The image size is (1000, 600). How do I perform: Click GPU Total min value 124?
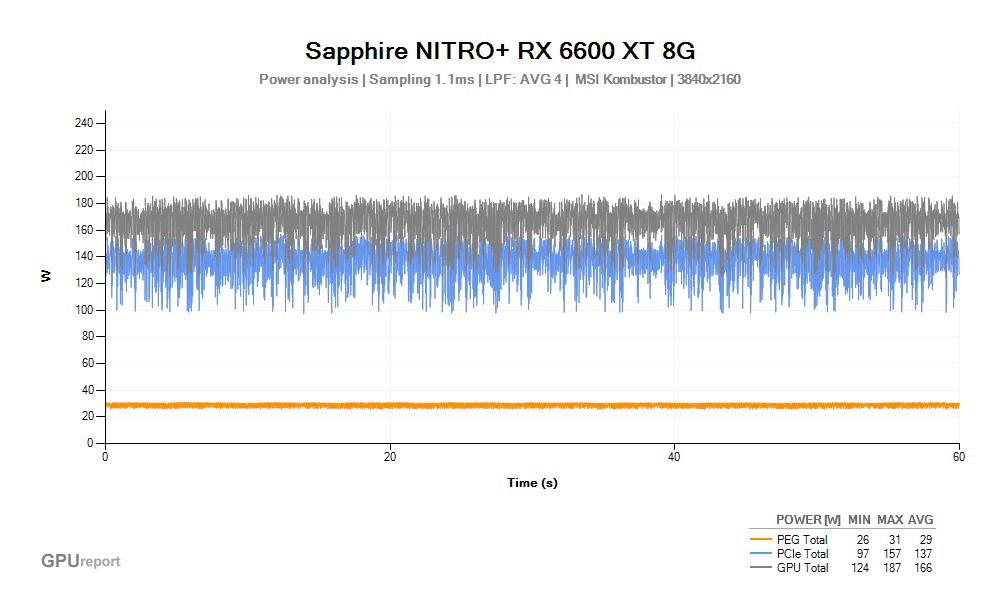pos(860,567)
